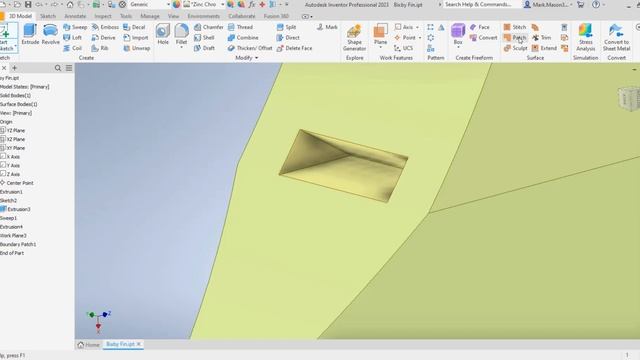Expand Fillet tool dropdown arrow
Image resolution: width=640 pixels, height=360 pixels.
[x=181, y=48]
